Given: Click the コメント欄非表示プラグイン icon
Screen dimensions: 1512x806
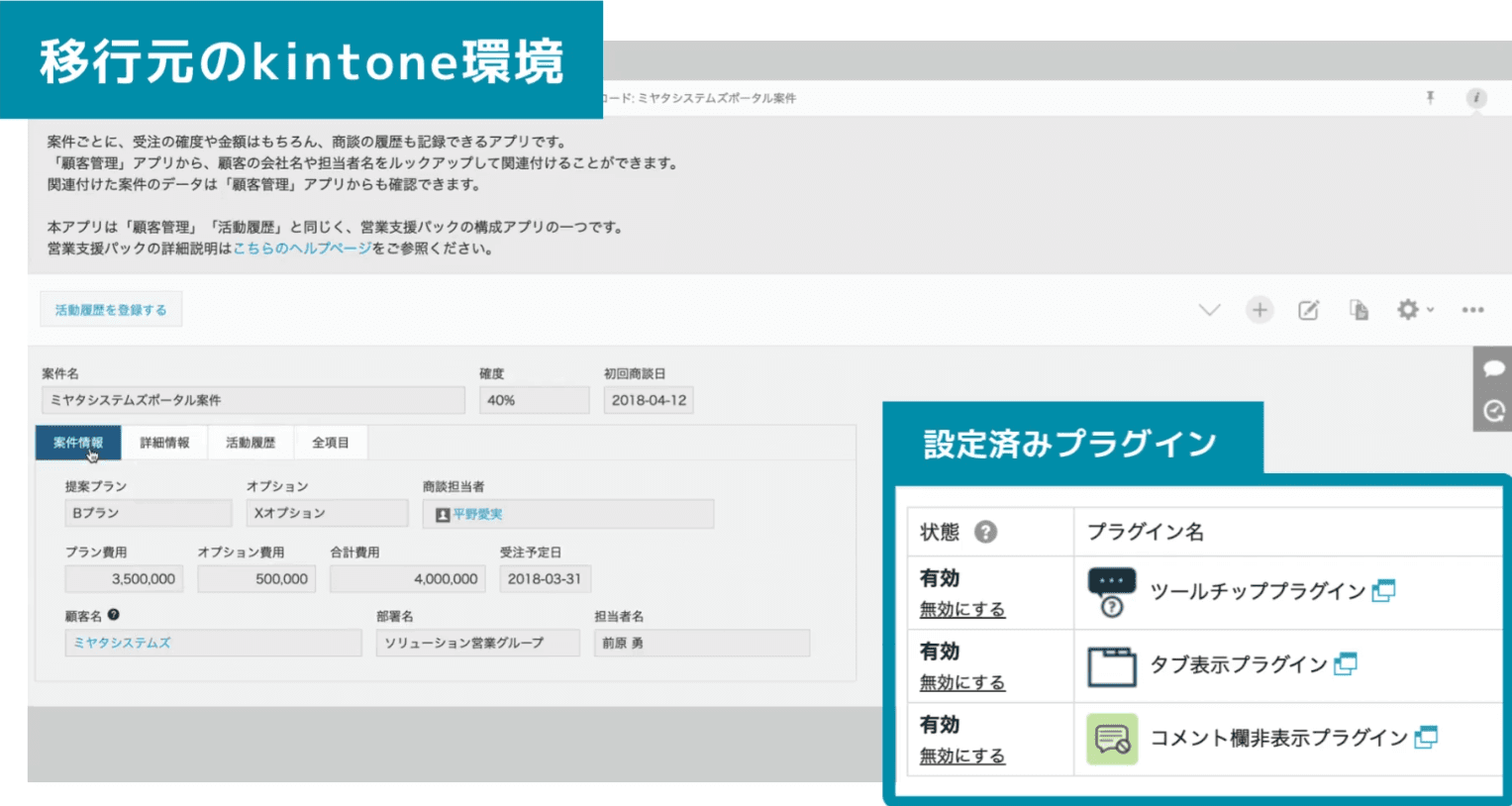Looking at the screenshot, I should (1112, 739).
